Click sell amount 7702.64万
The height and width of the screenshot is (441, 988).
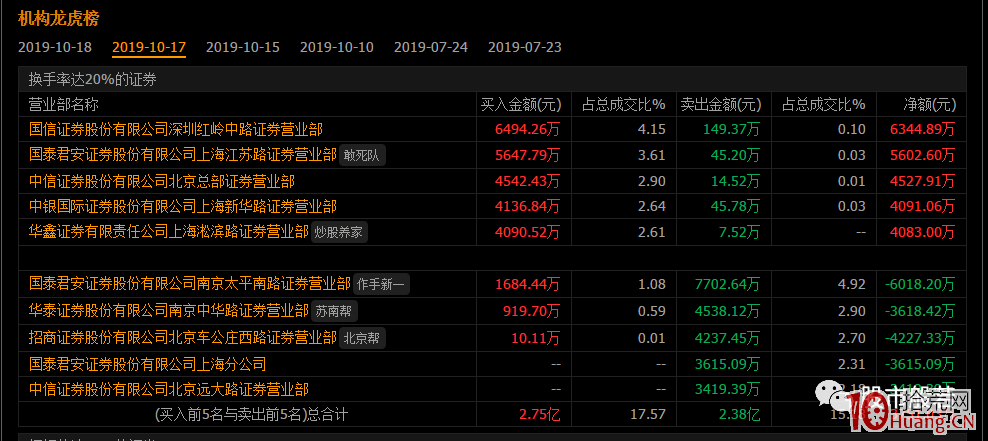[727, 284]
